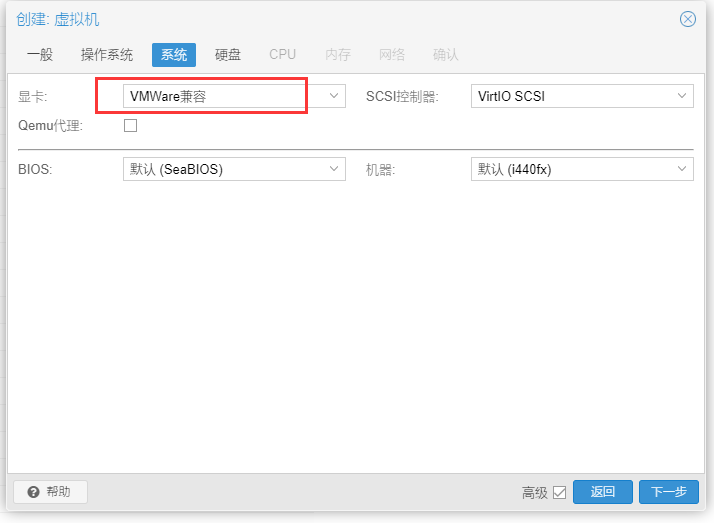The image size is (714, 523).
Task: Click the BIOS label
Action: [x=35, y=169]
